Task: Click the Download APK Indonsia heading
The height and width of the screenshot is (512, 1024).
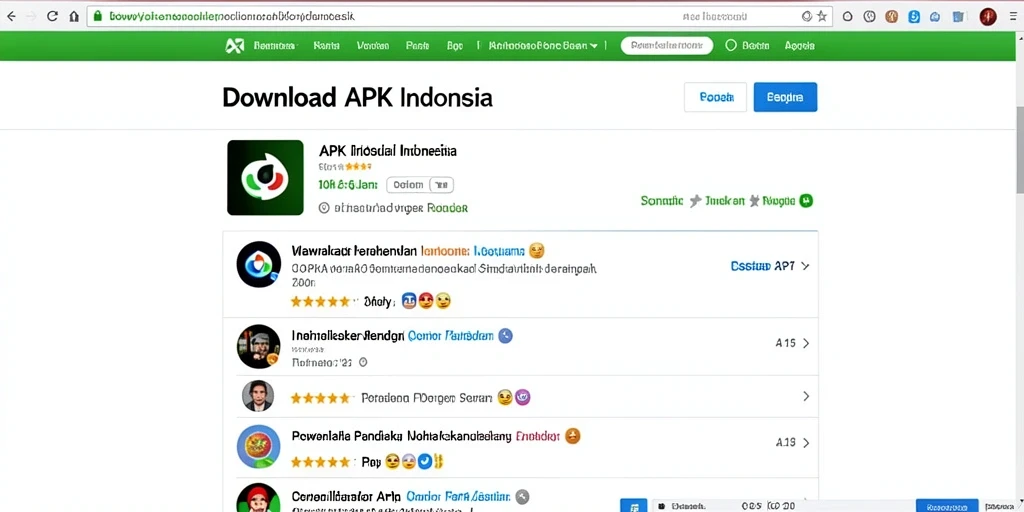Action: (357, 98)
